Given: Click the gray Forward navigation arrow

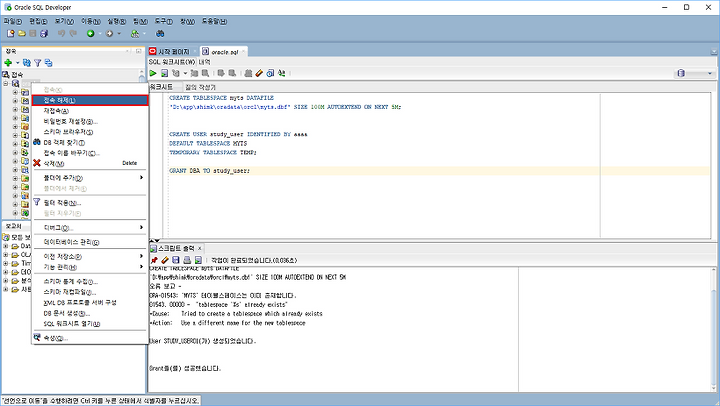Looking at the screenshot, I should click(109, 34).
